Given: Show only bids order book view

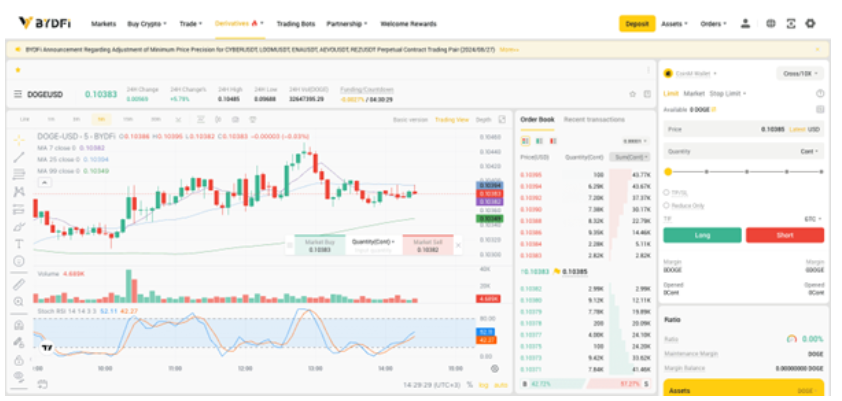Looking at the screenshot, I should (x=539, y=141).
